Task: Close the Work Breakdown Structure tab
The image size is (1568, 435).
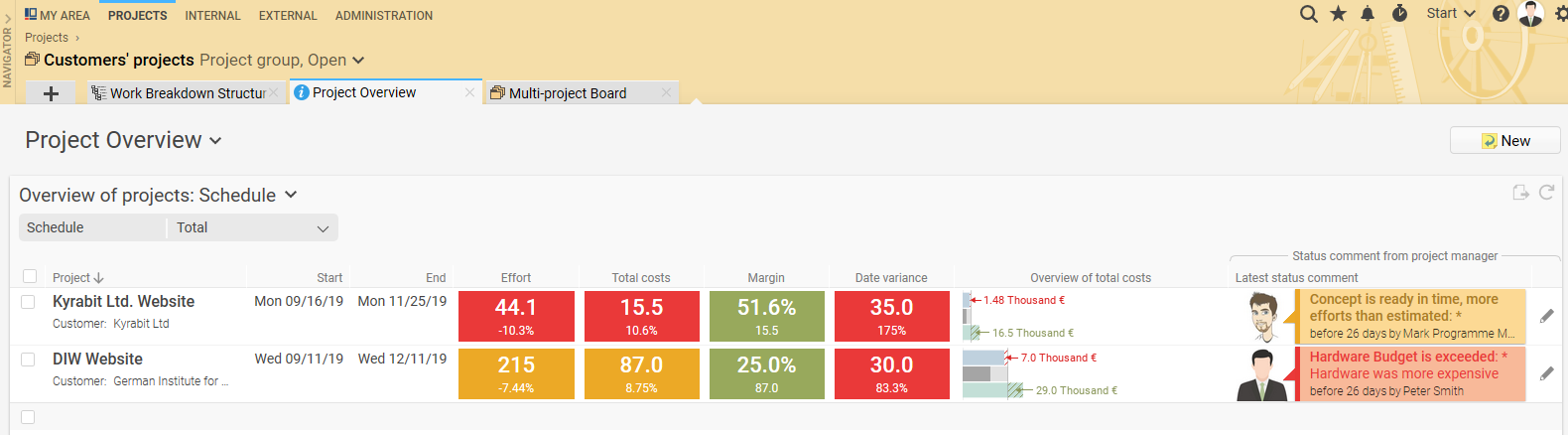Action: [x=274, y=92]
